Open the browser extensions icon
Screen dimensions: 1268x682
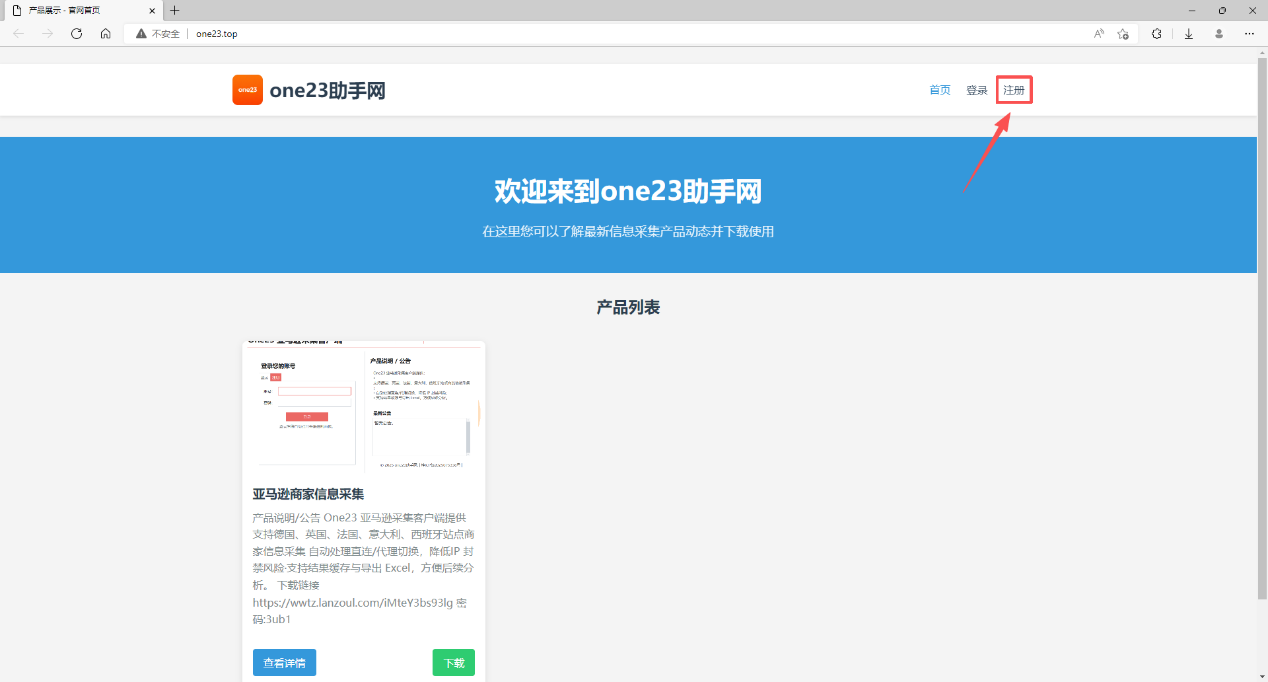point(1157,33)
